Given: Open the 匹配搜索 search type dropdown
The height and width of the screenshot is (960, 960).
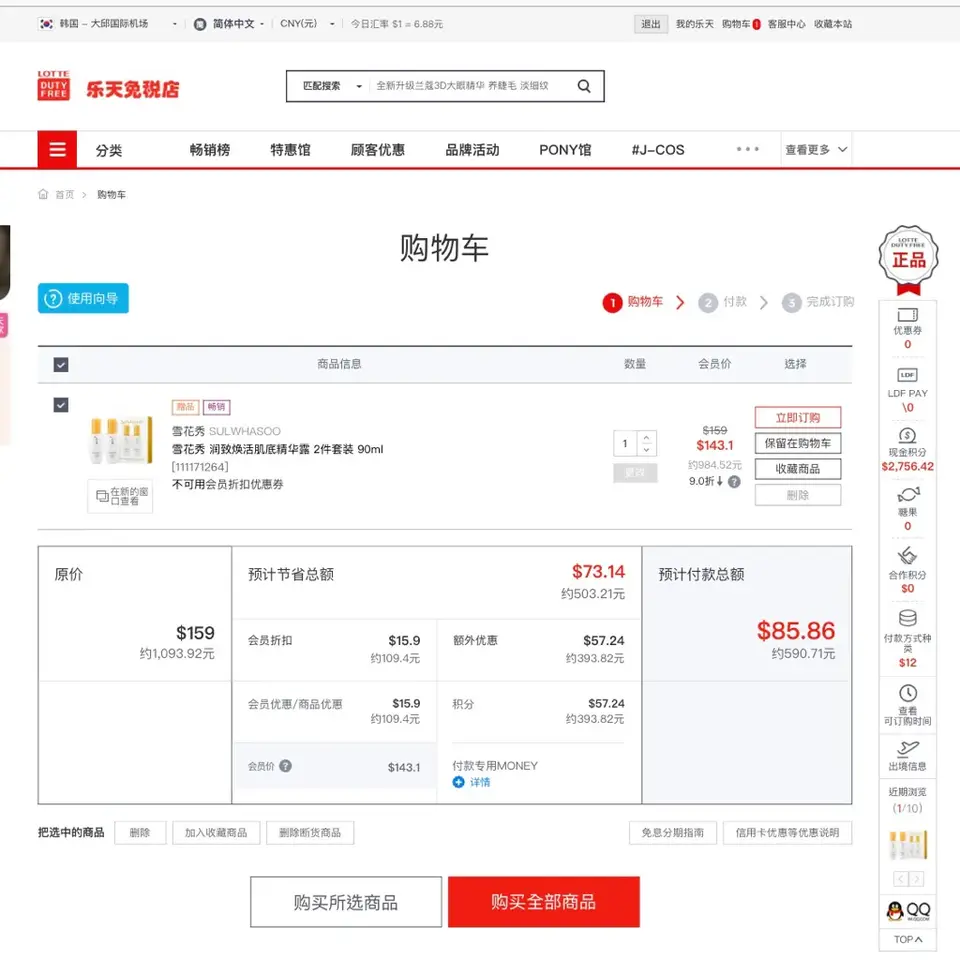Looking at the screenshot, I should [332, 86].
